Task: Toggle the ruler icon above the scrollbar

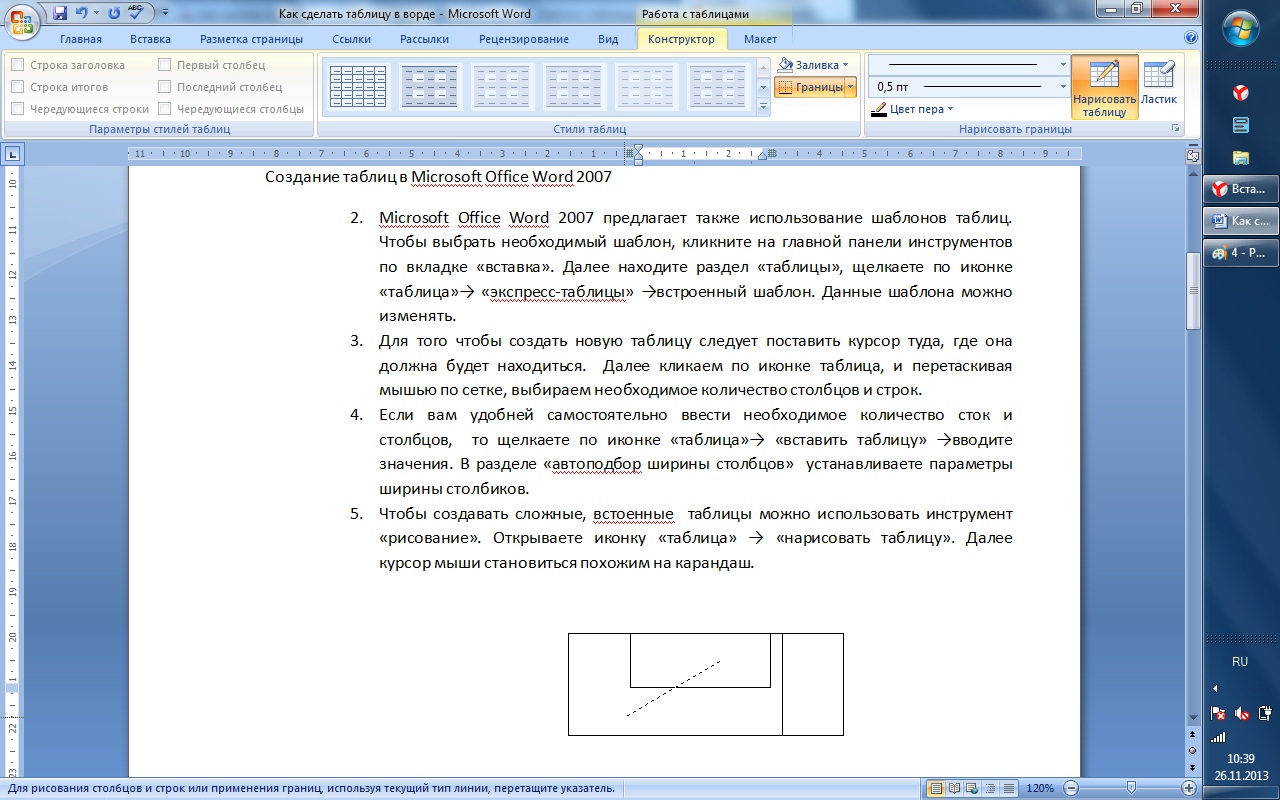Action: tap(1192, 155)
